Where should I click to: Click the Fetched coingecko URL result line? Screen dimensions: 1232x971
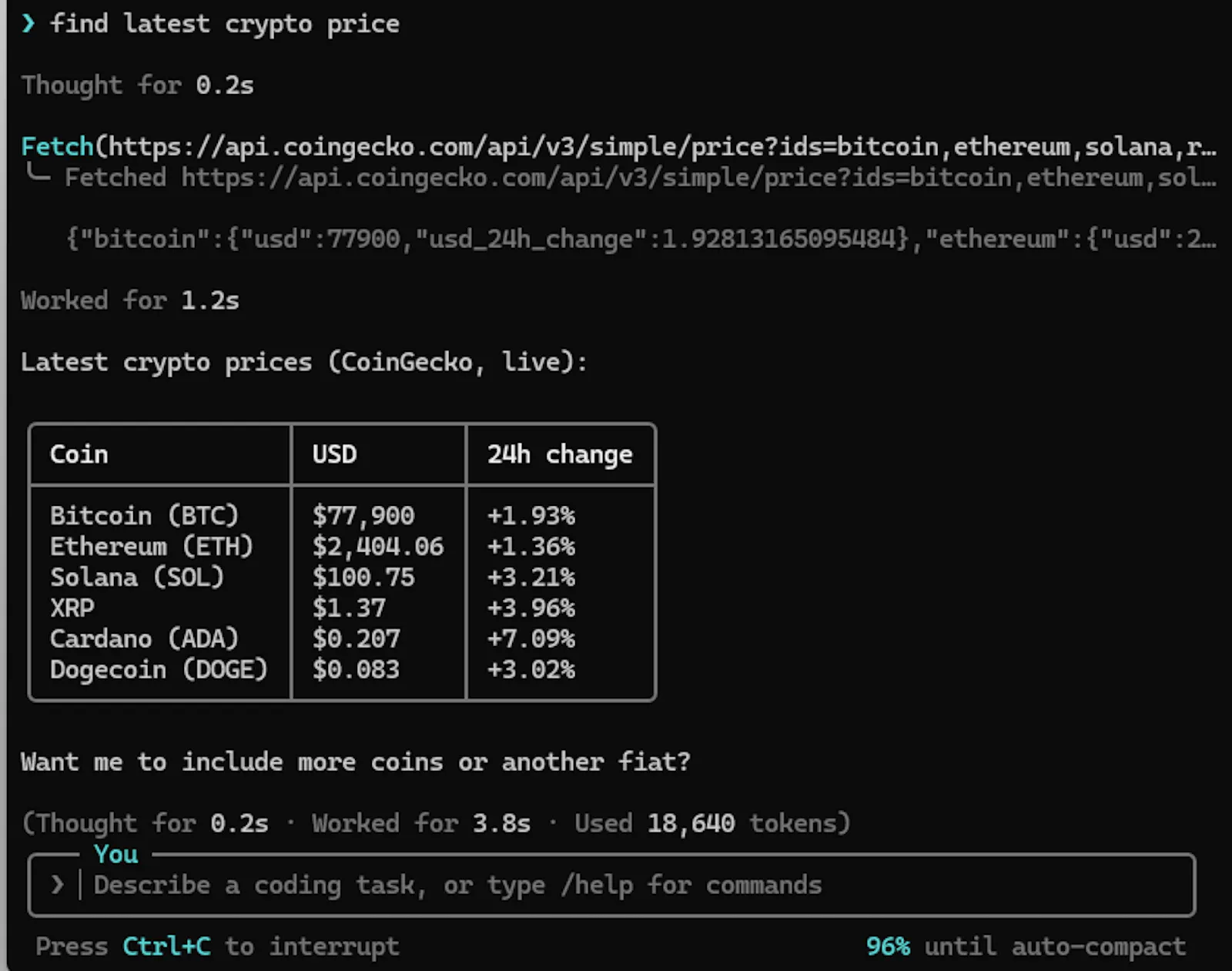641,178
